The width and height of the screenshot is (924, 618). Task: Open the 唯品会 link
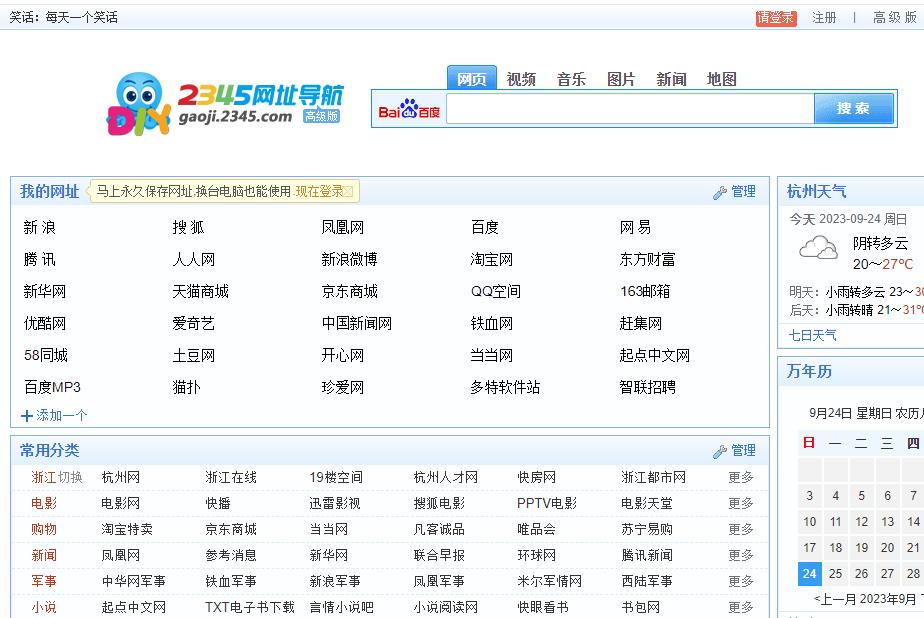point(536,529)
